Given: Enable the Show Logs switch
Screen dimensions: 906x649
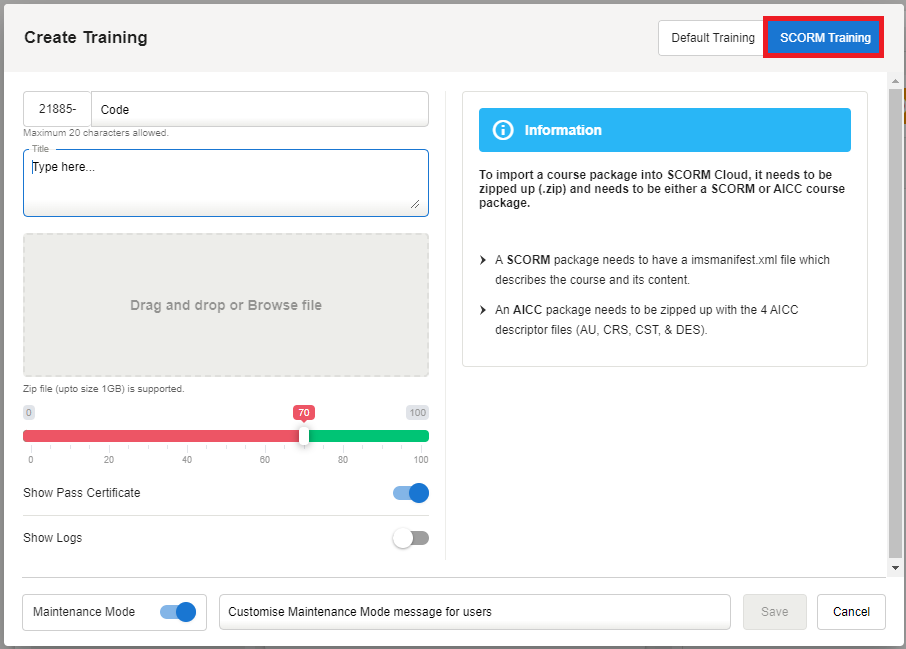Looking at the screenshot, I should [411, 538].
